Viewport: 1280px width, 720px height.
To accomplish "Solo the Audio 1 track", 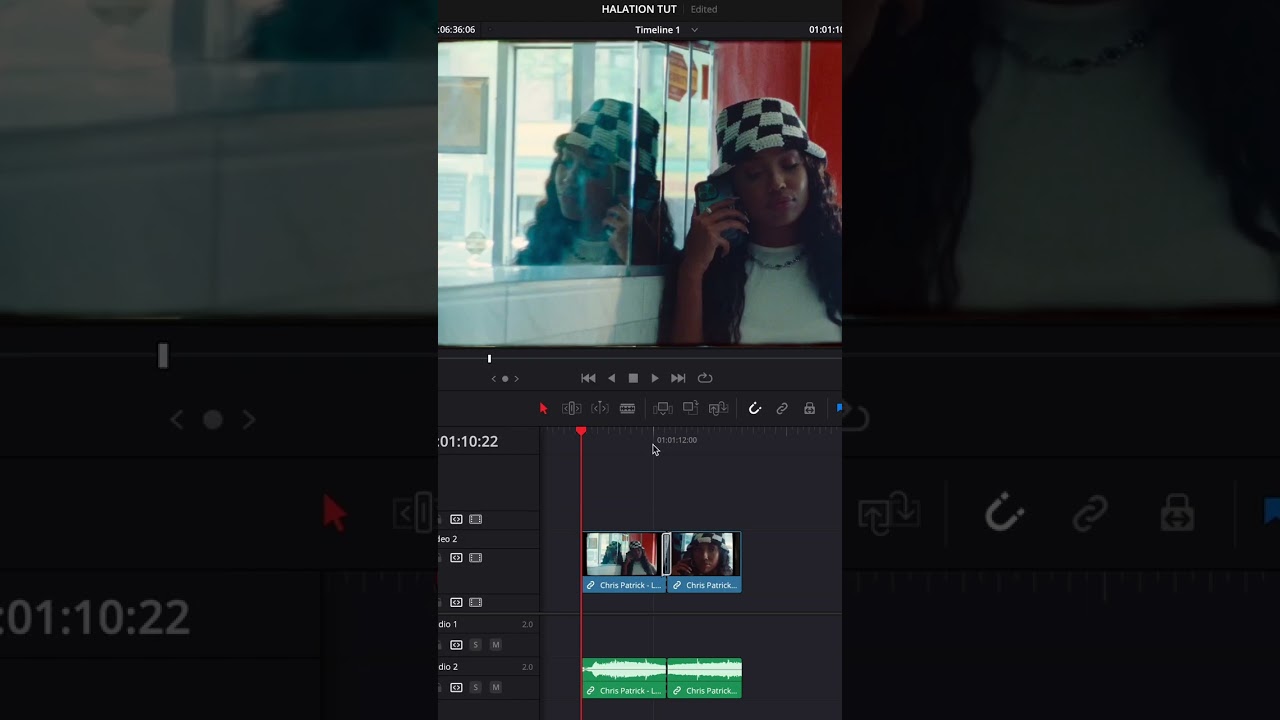I will 475,645.
